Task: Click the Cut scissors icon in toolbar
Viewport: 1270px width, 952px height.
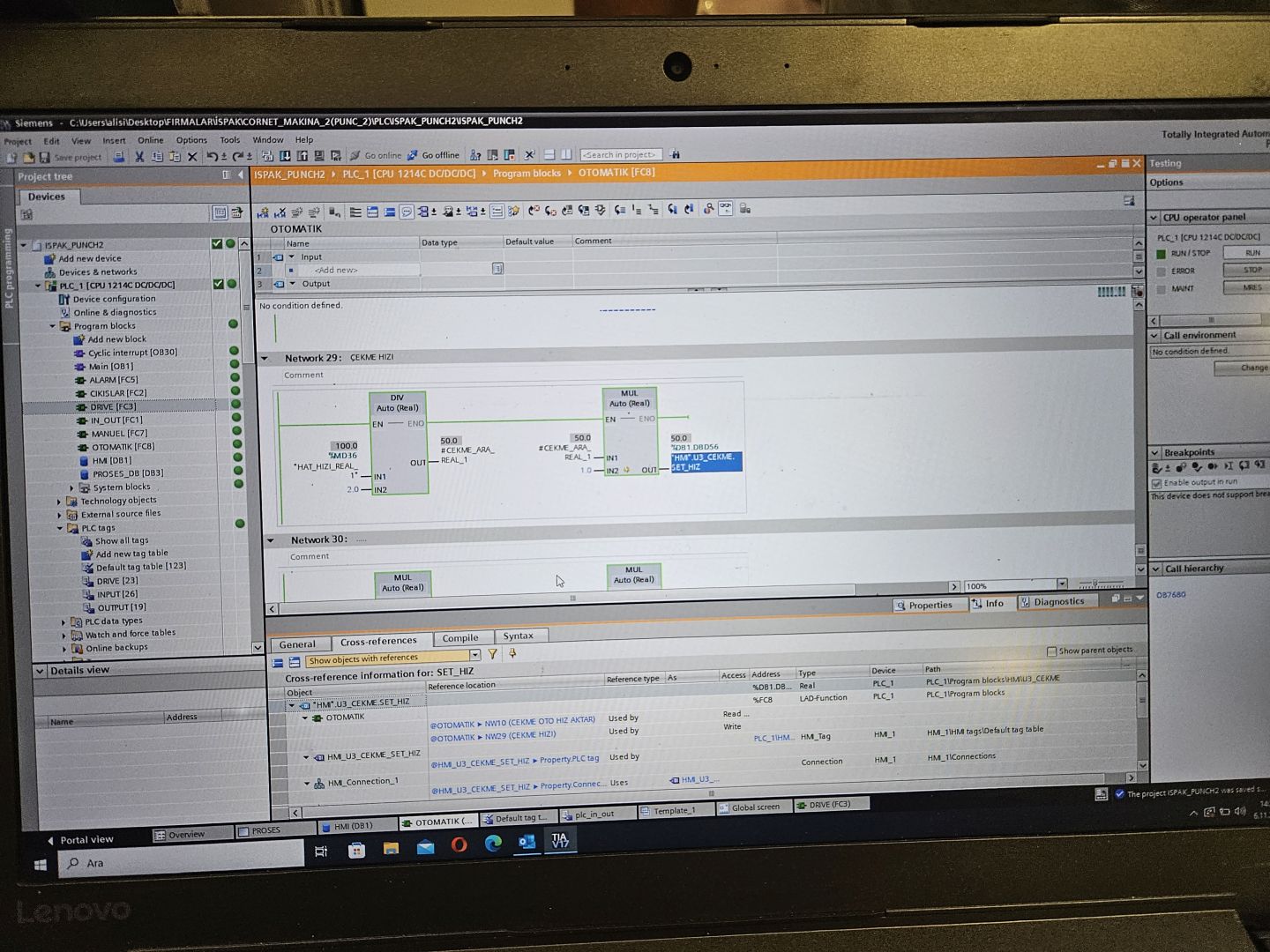Action: 138,157
